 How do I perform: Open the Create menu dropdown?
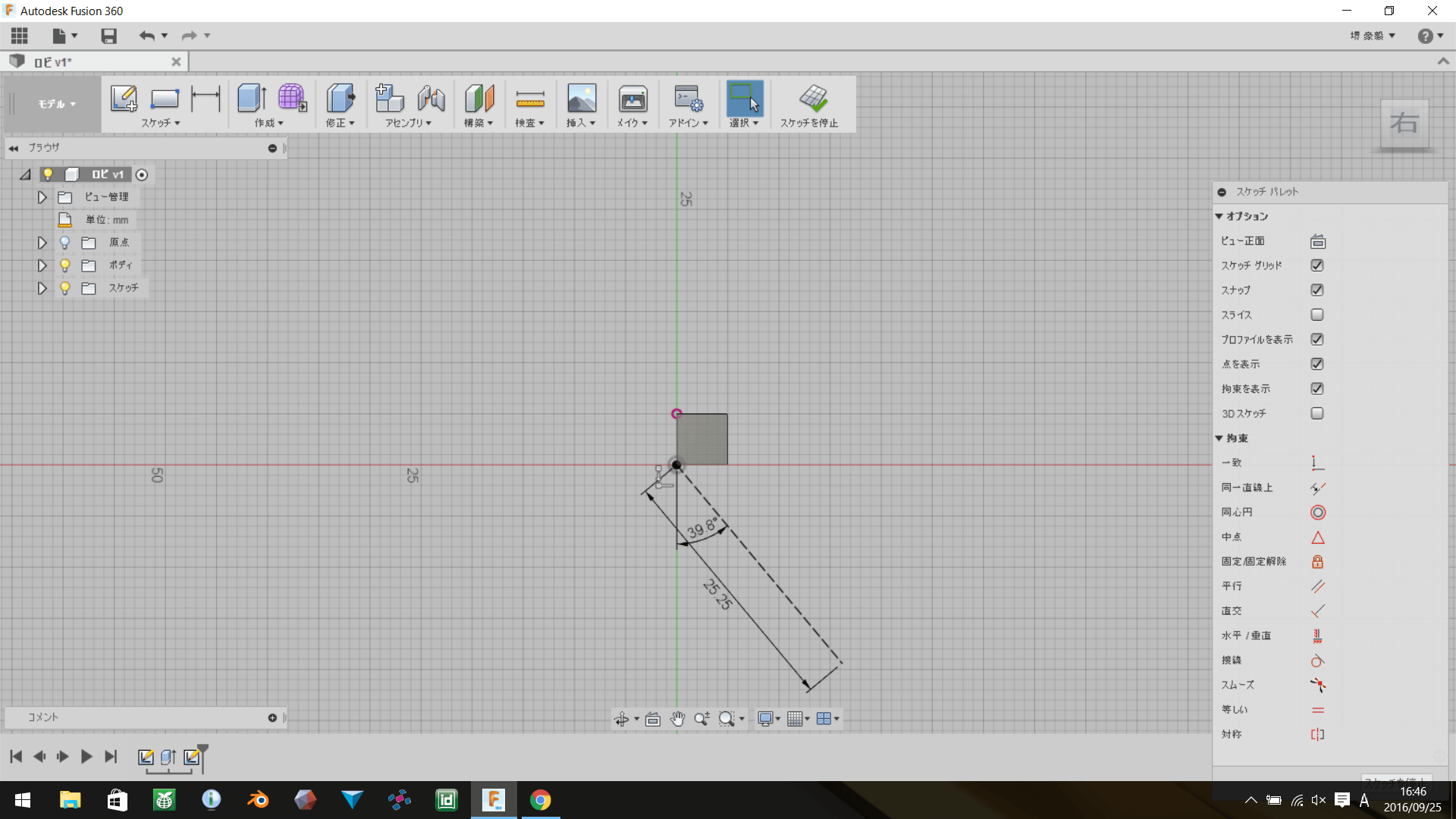pos(269,123)
